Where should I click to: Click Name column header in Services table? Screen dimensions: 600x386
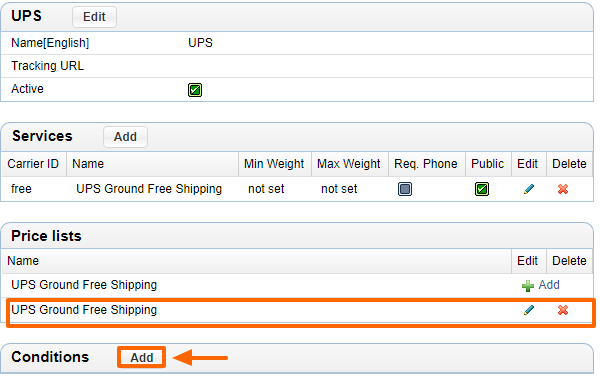click(x=88, y=164)
